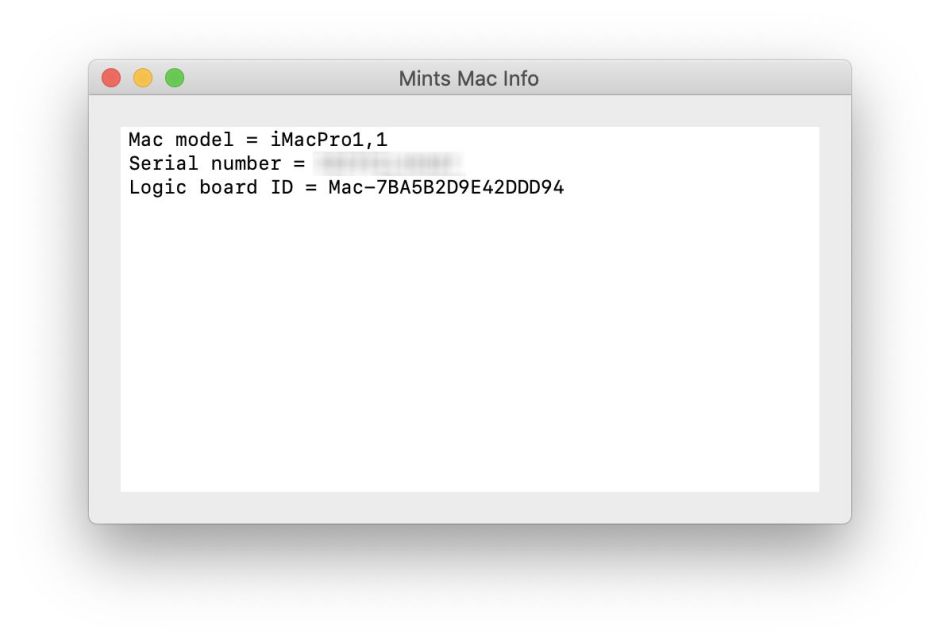The height and width of the screenshot is (641, 940).
Task: Click the left edge of the text panel
Action: coord(122,300)
